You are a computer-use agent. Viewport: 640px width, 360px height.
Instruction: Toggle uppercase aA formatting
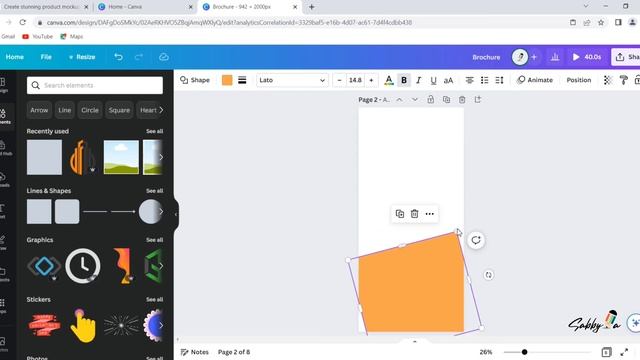[448, 80]
